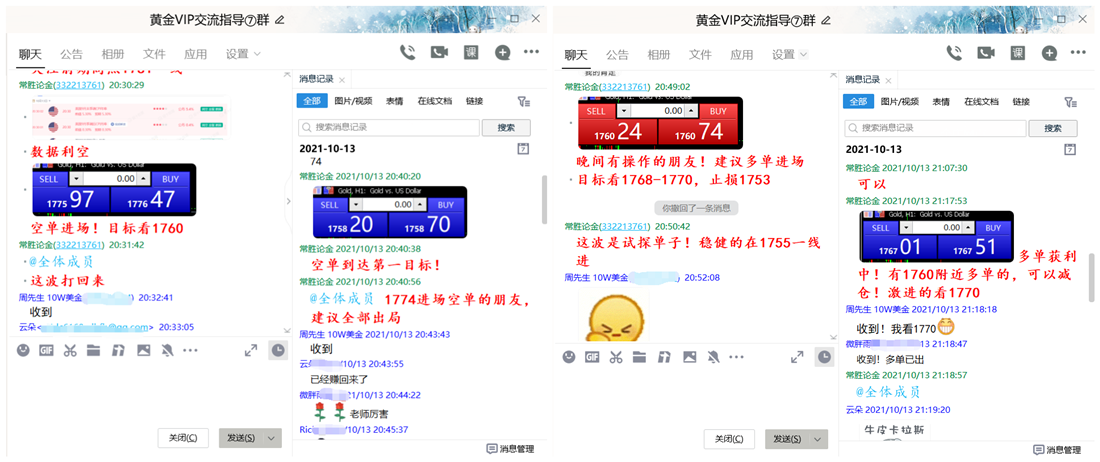The image size is (1100, 462).
Task: Select 表情 filter in left message record
Action: point(394,101)
